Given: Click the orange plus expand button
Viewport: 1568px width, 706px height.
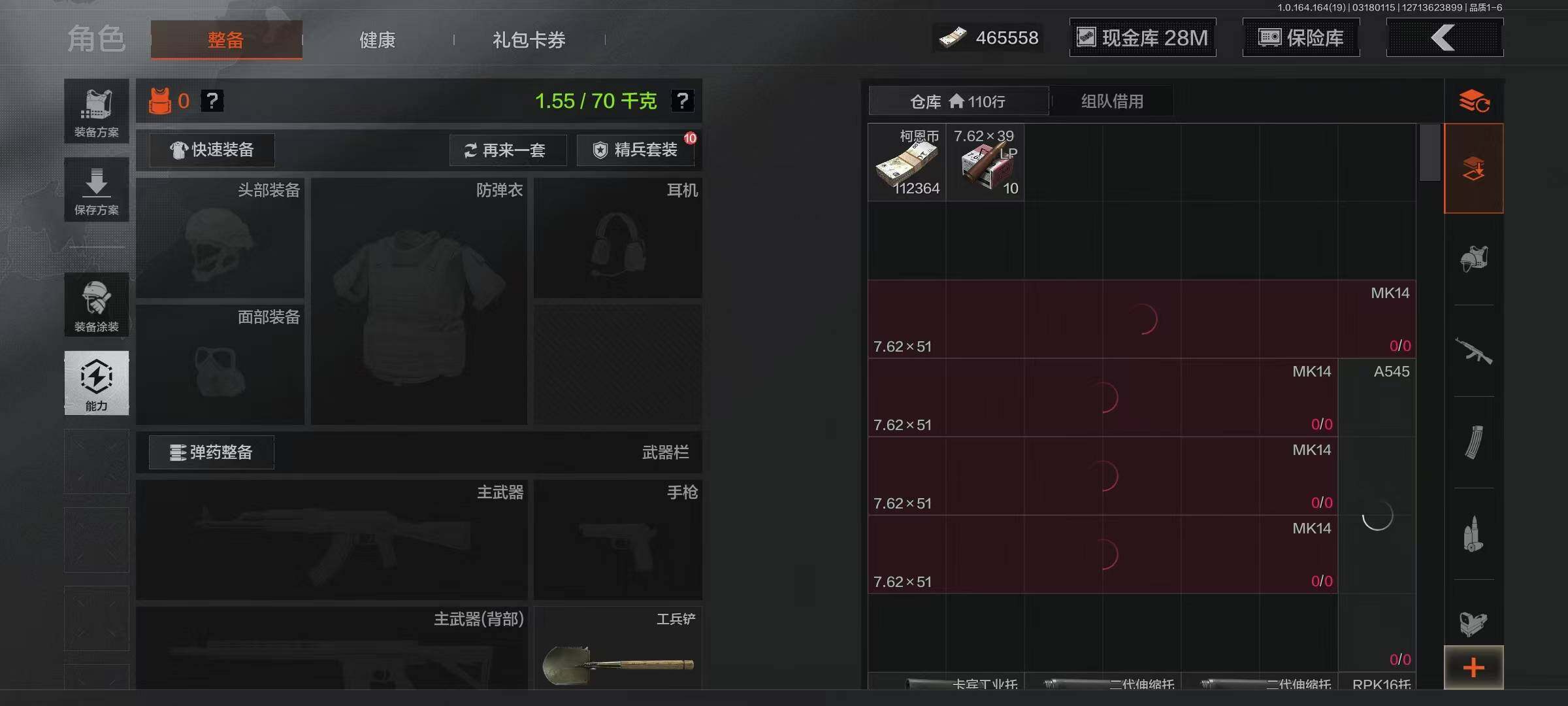Looking at the screenshot, I should pos(1474,667).
